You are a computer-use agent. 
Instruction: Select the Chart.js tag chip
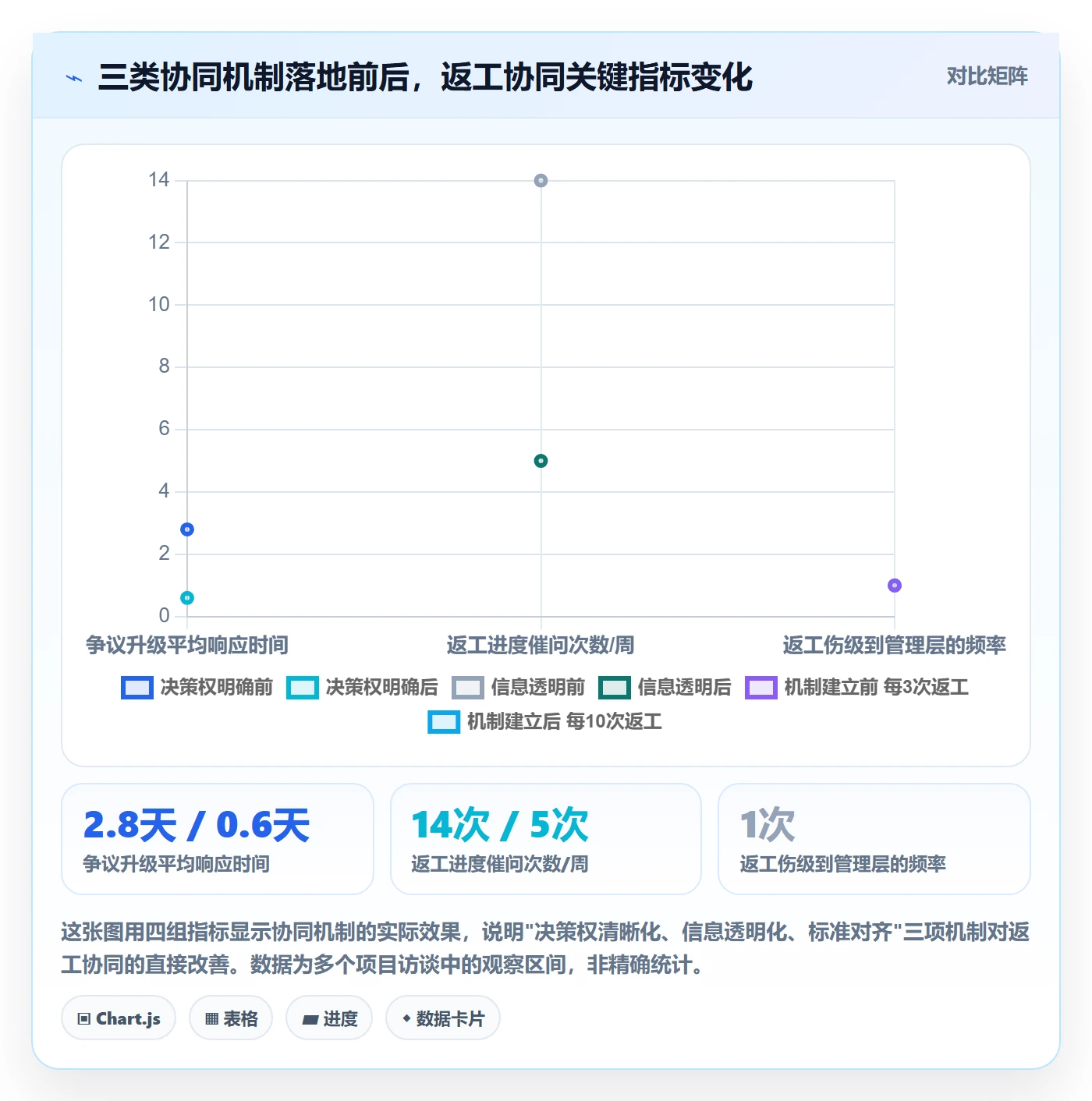(119, 1018)
